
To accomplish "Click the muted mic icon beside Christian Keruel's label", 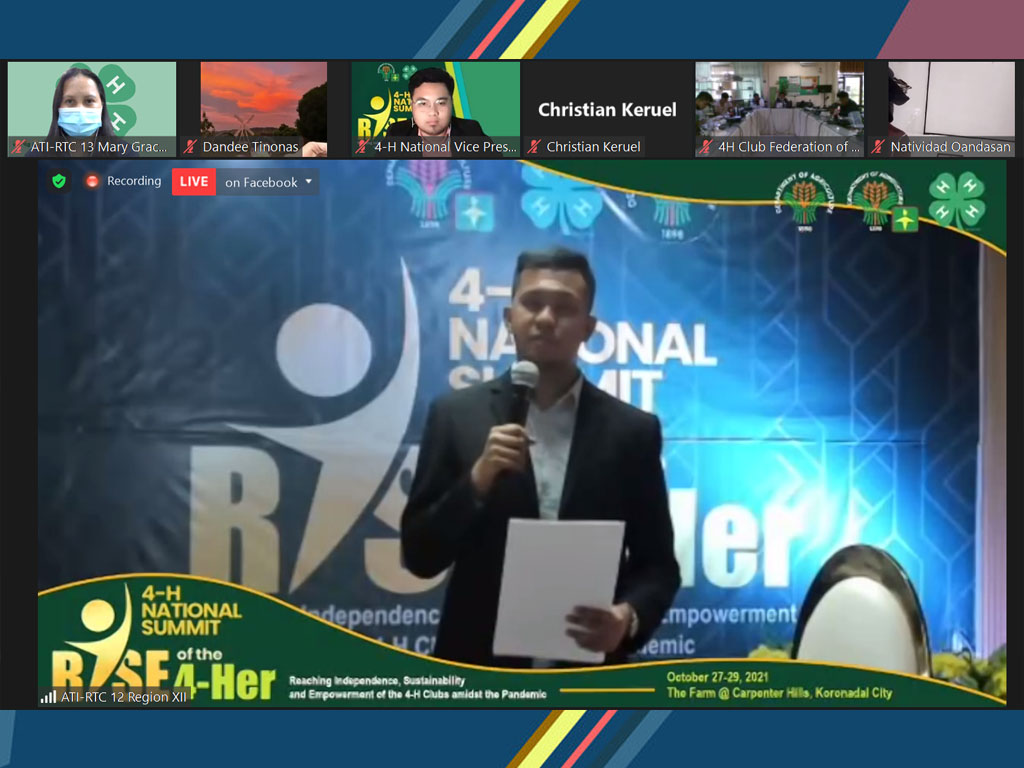I will (534, 147).
